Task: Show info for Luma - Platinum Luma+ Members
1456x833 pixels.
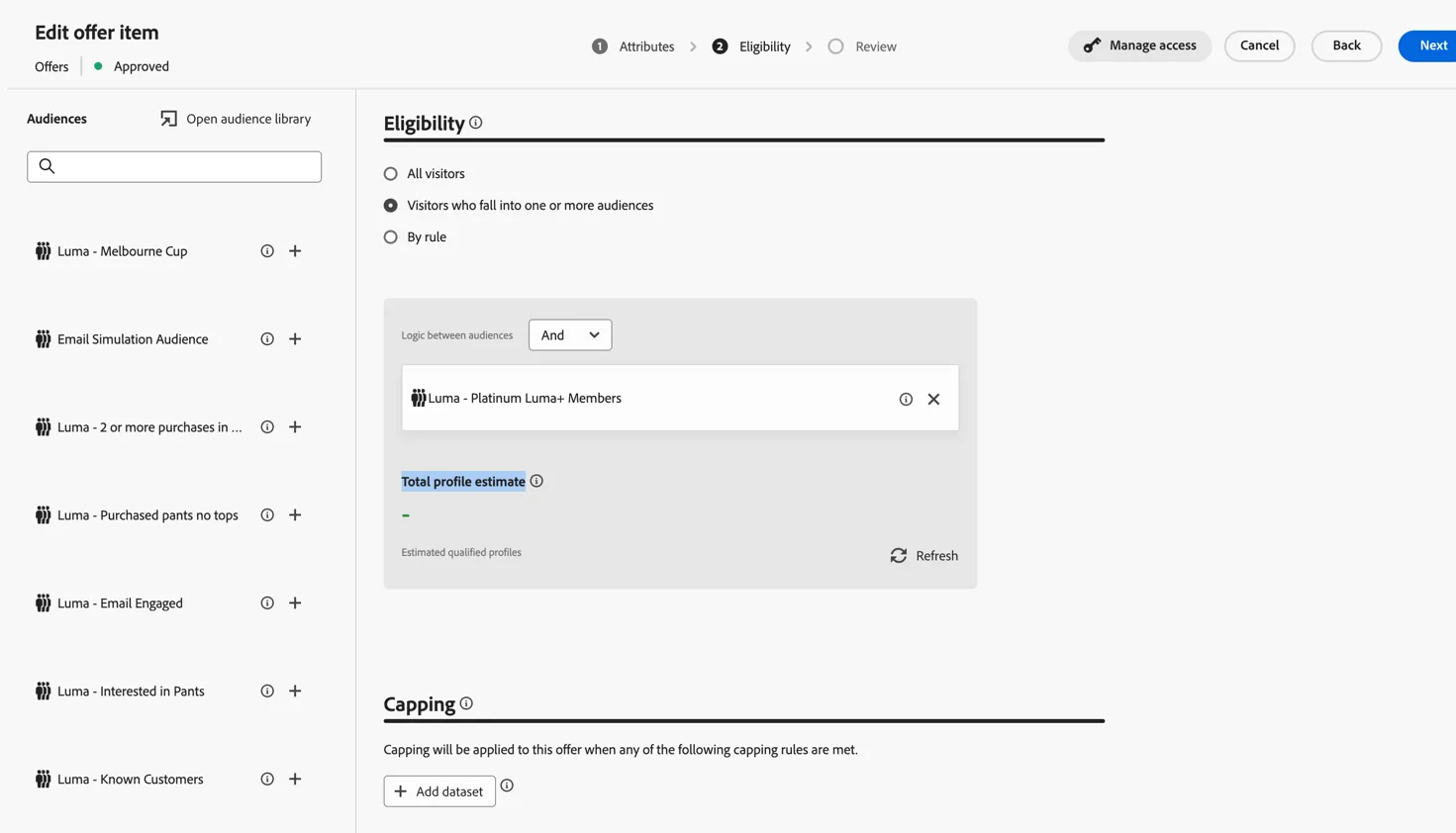Action: coord(906,400)
